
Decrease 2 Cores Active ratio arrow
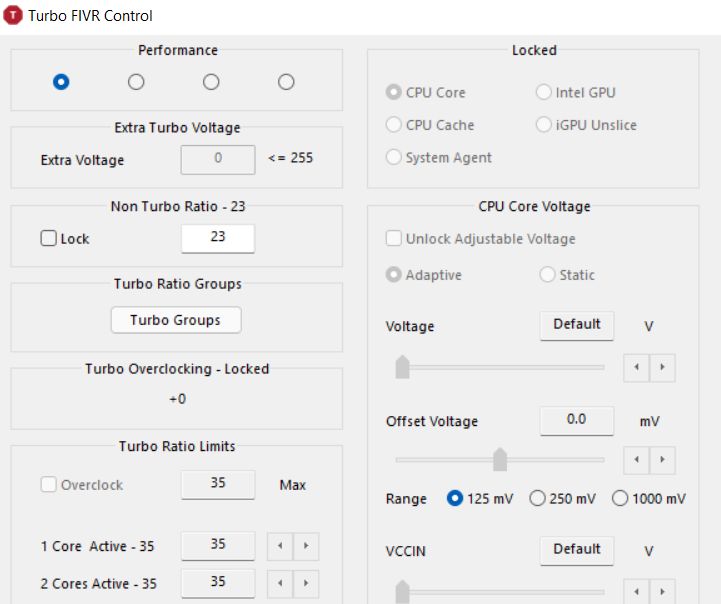pos(280,583)
